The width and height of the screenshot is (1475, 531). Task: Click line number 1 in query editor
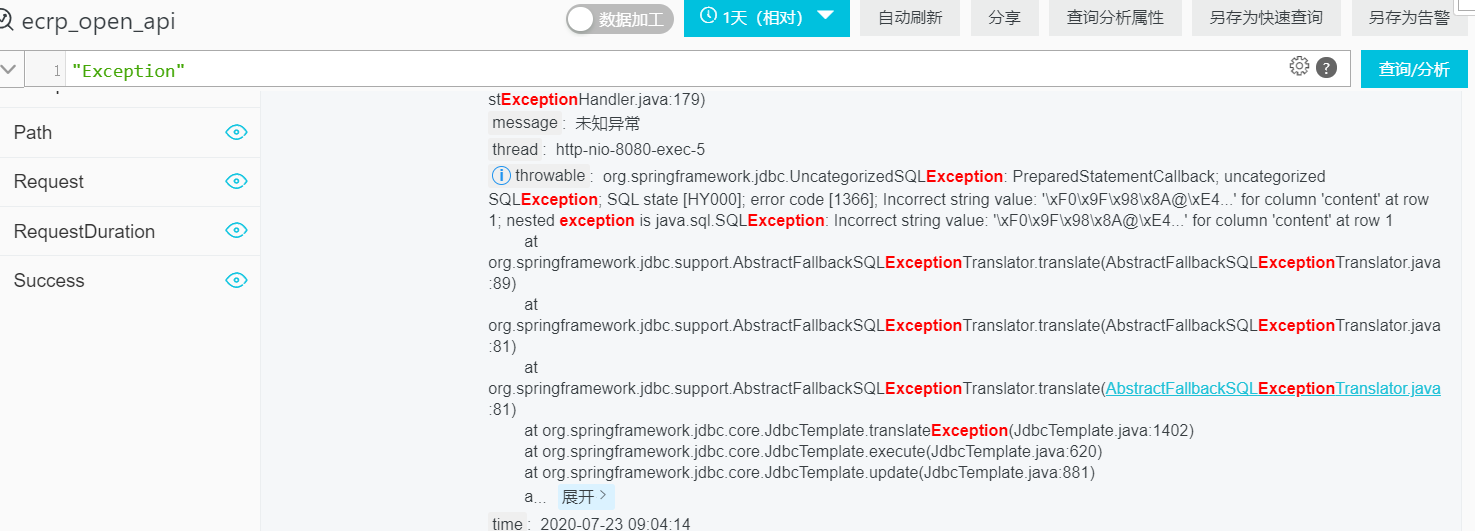coord(57,70)
